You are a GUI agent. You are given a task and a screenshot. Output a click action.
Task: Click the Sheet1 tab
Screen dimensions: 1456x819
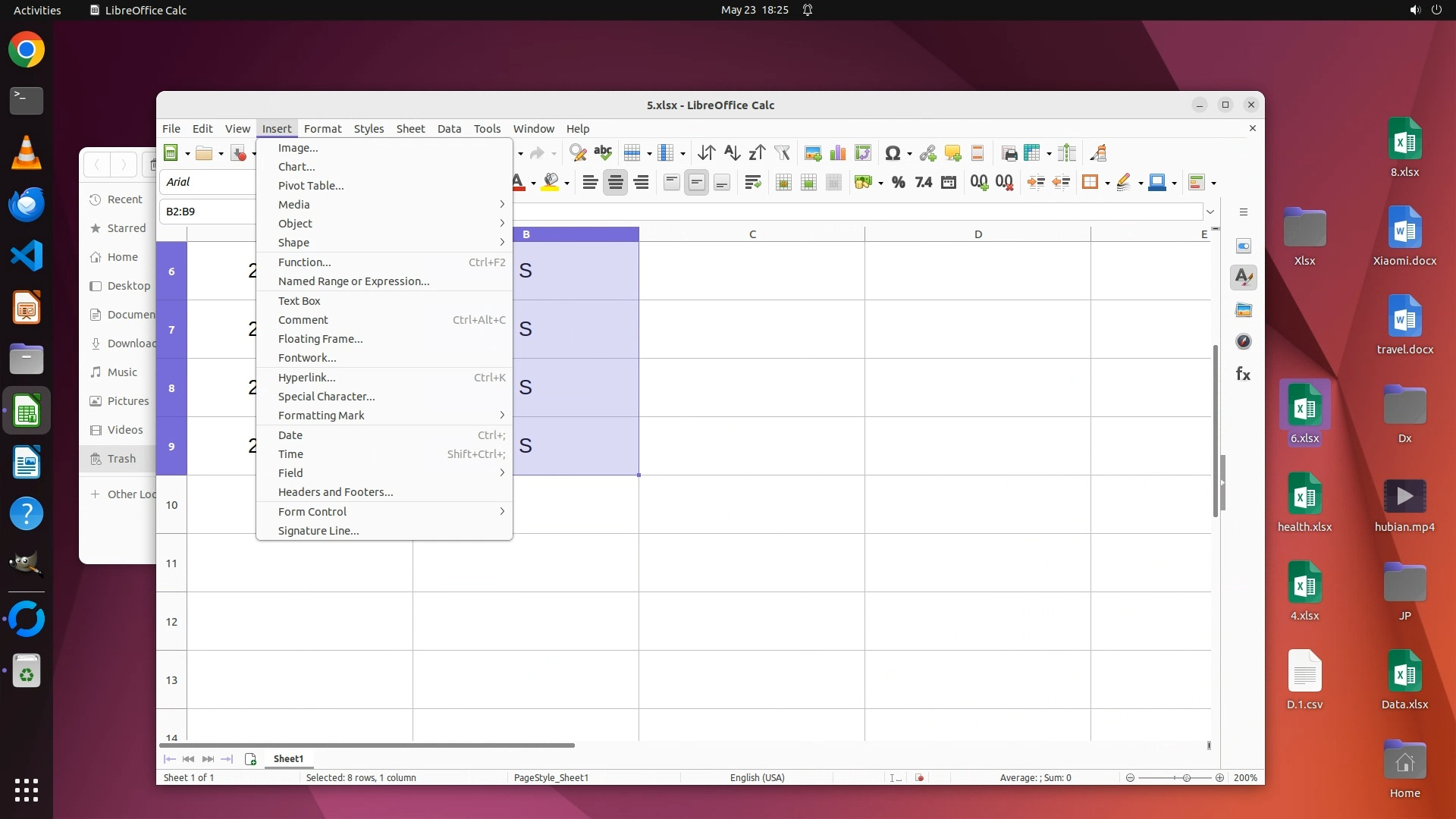(288, 758)
